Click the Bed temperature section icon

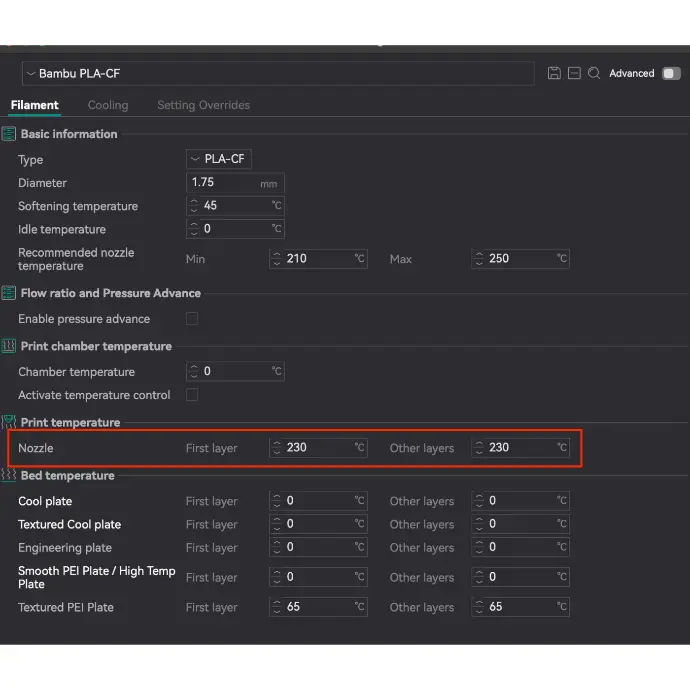tap(9, 475)
